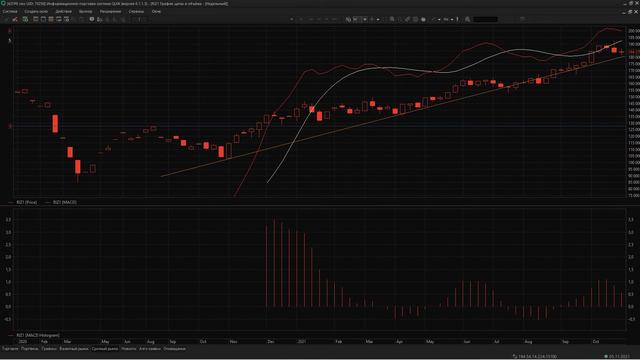Click the Nov label on time axis
Viewport: 640px width, 360px height.
(233, 341)
